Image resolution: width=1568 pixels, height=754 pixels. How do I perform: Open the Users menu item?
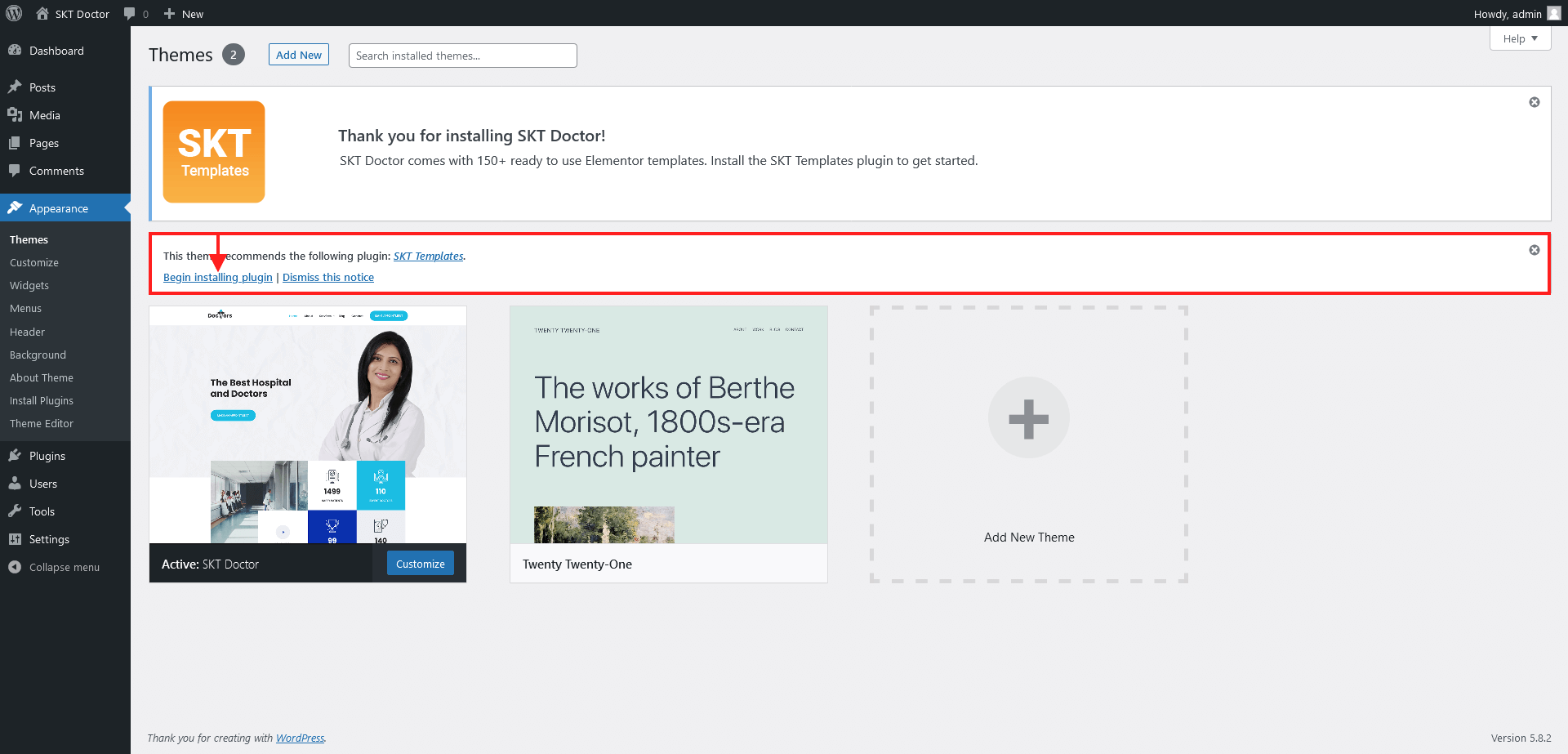pos(65,484)
